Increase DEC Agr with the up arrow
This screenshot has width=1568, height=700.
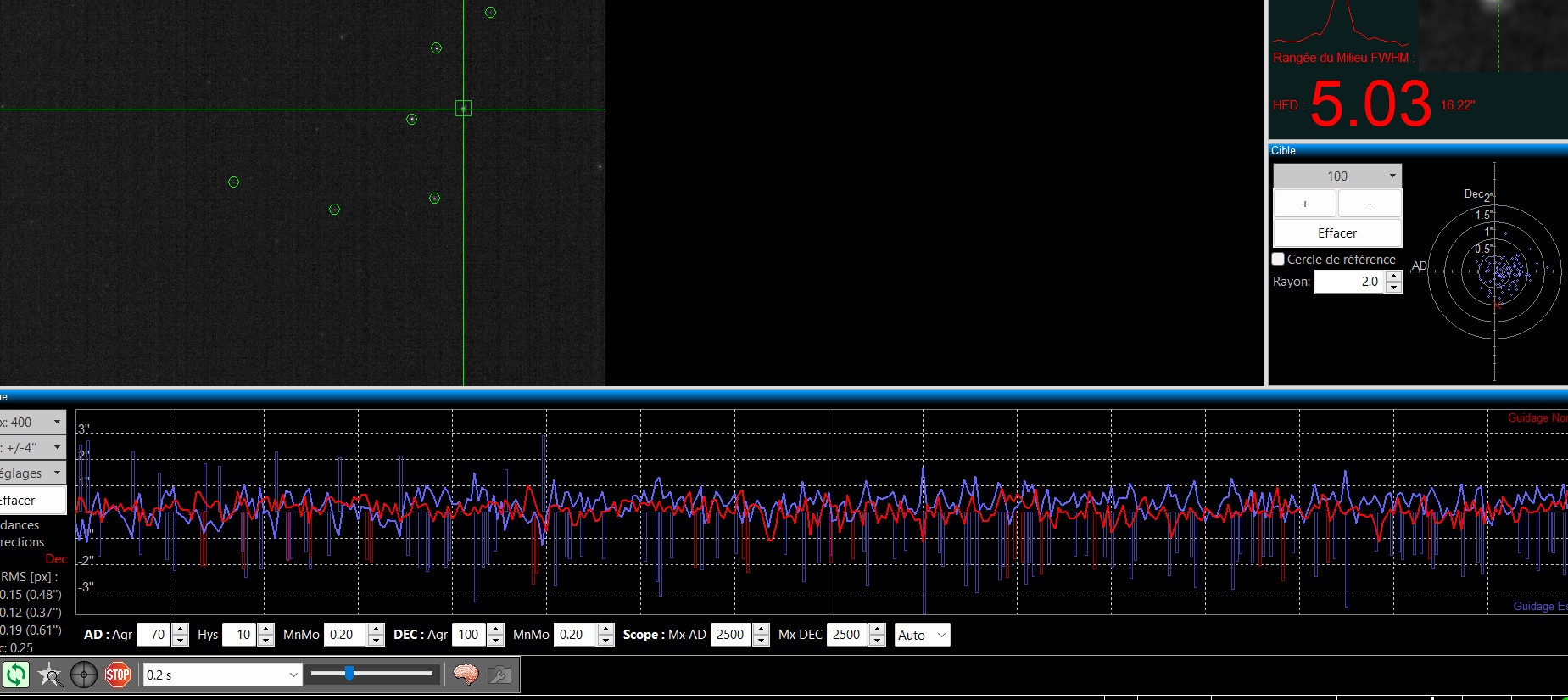click(x=495, y=629)
